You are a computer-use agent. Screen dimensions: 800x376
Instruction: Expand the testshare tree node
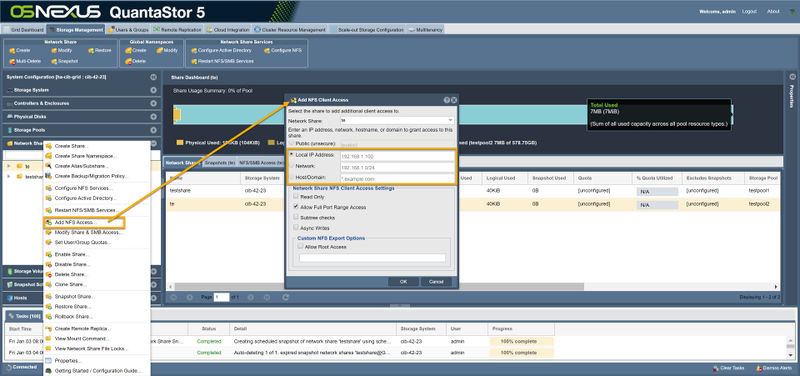click(x=9, y=177)
